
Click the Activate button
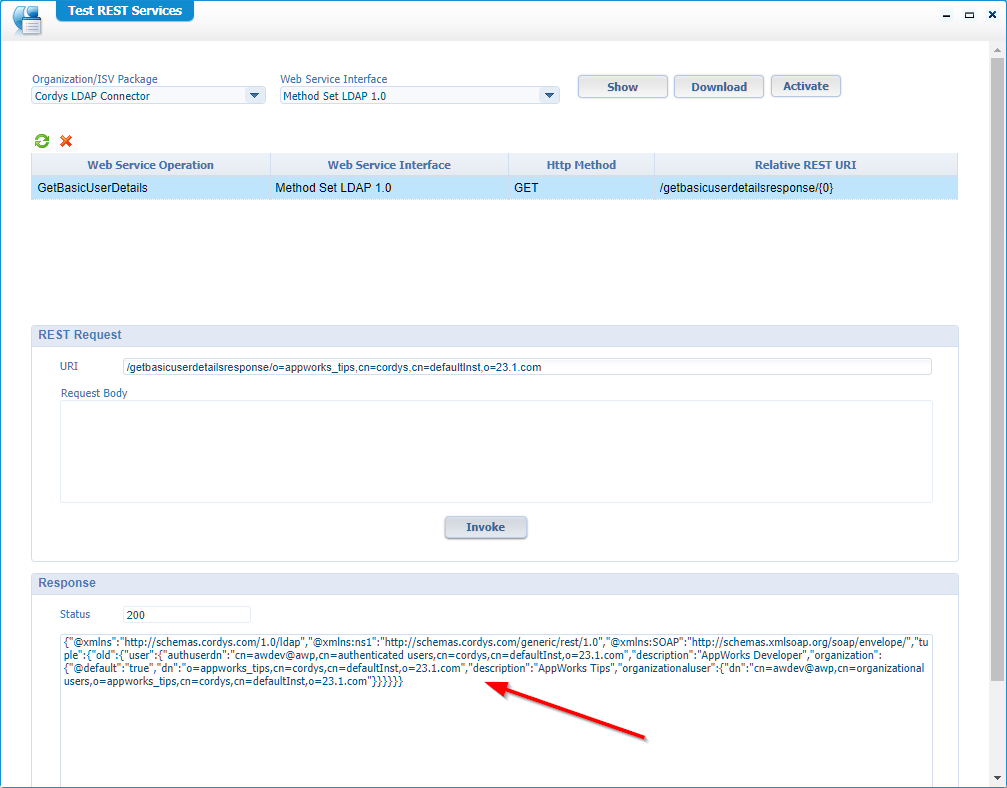[805, 86]
